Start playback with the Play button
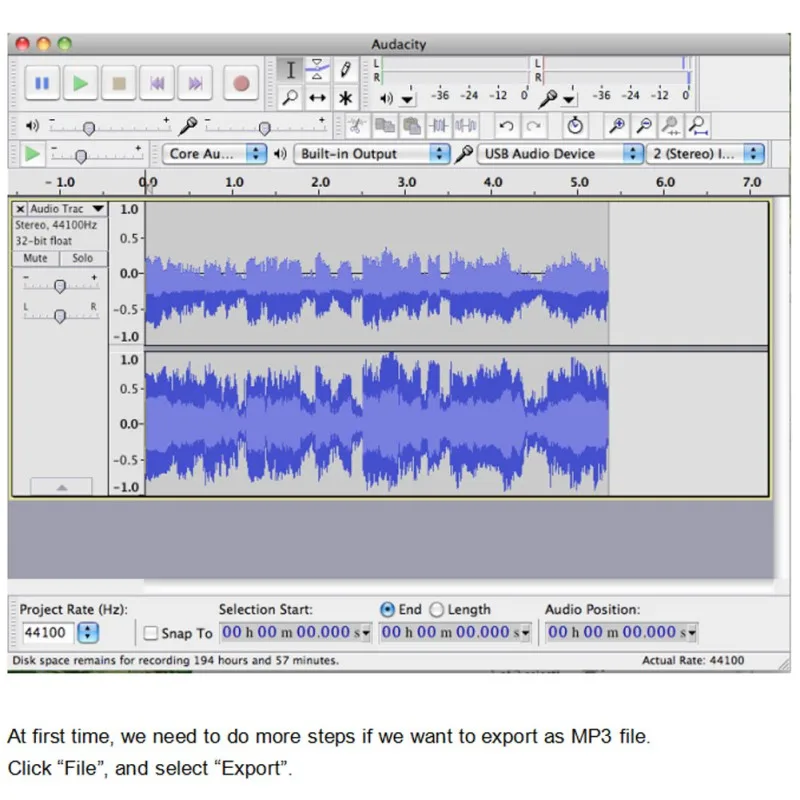The image size is (800, 800). click(x=81, y=83)
